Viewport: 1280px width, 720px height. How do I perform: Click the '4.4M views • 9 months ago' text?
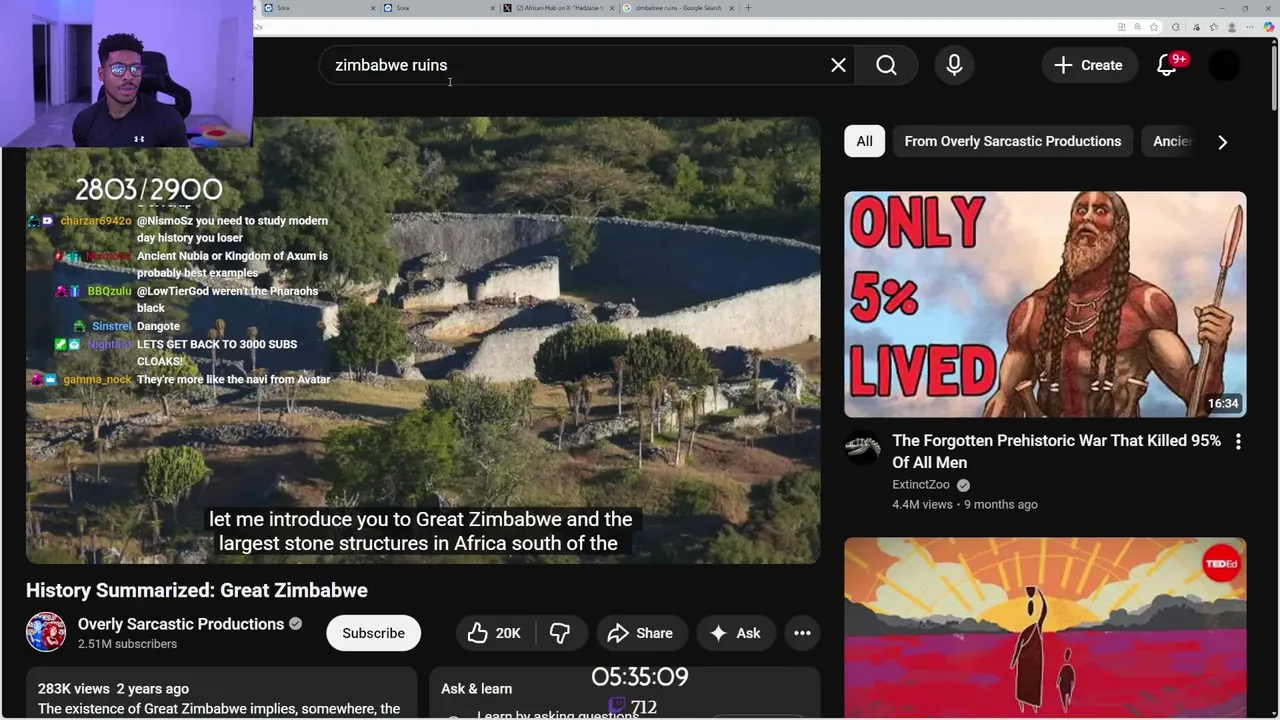[x=965, y=505]
